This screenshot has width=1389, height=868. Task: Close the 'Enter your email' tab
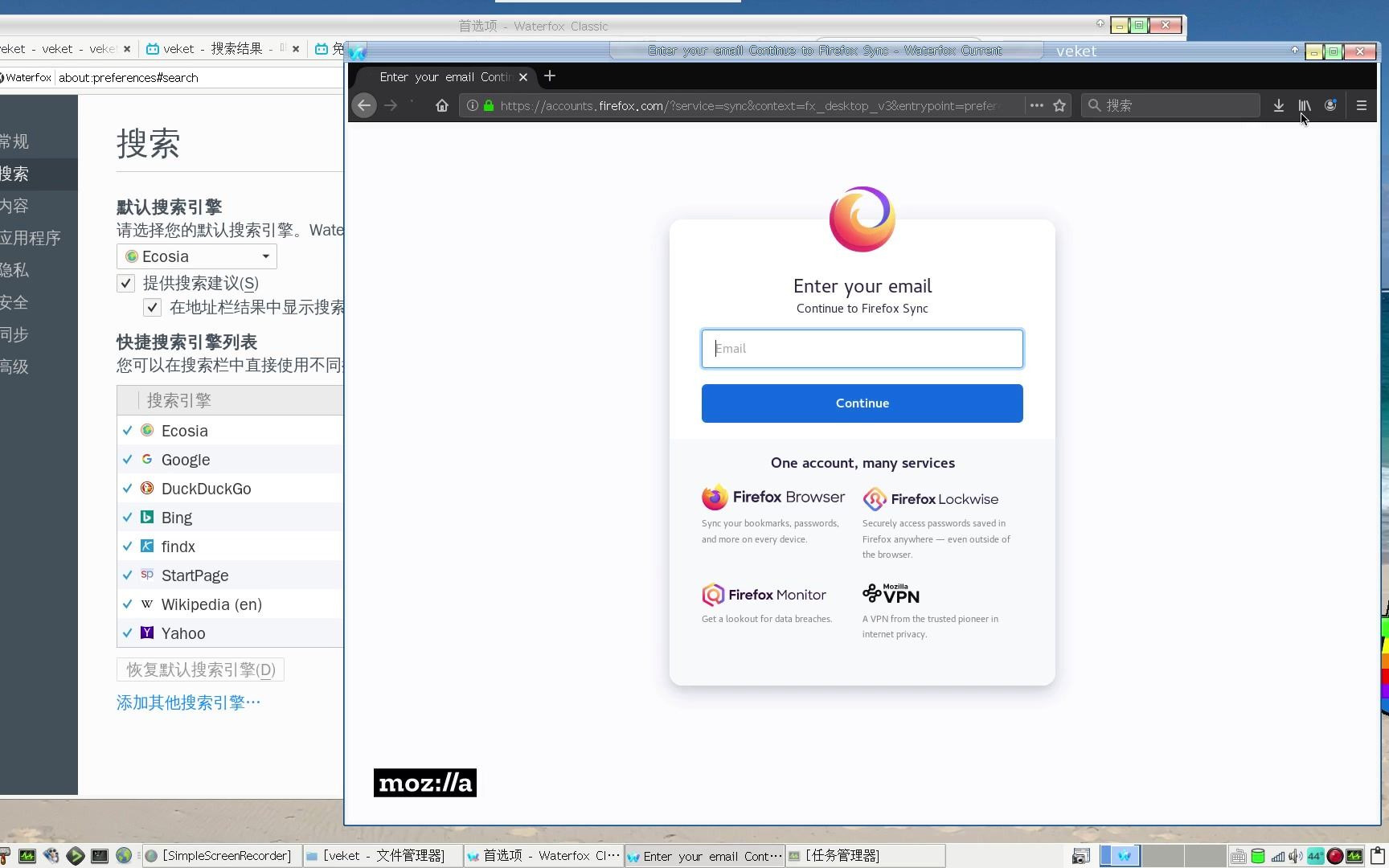[x=523, y=77]
